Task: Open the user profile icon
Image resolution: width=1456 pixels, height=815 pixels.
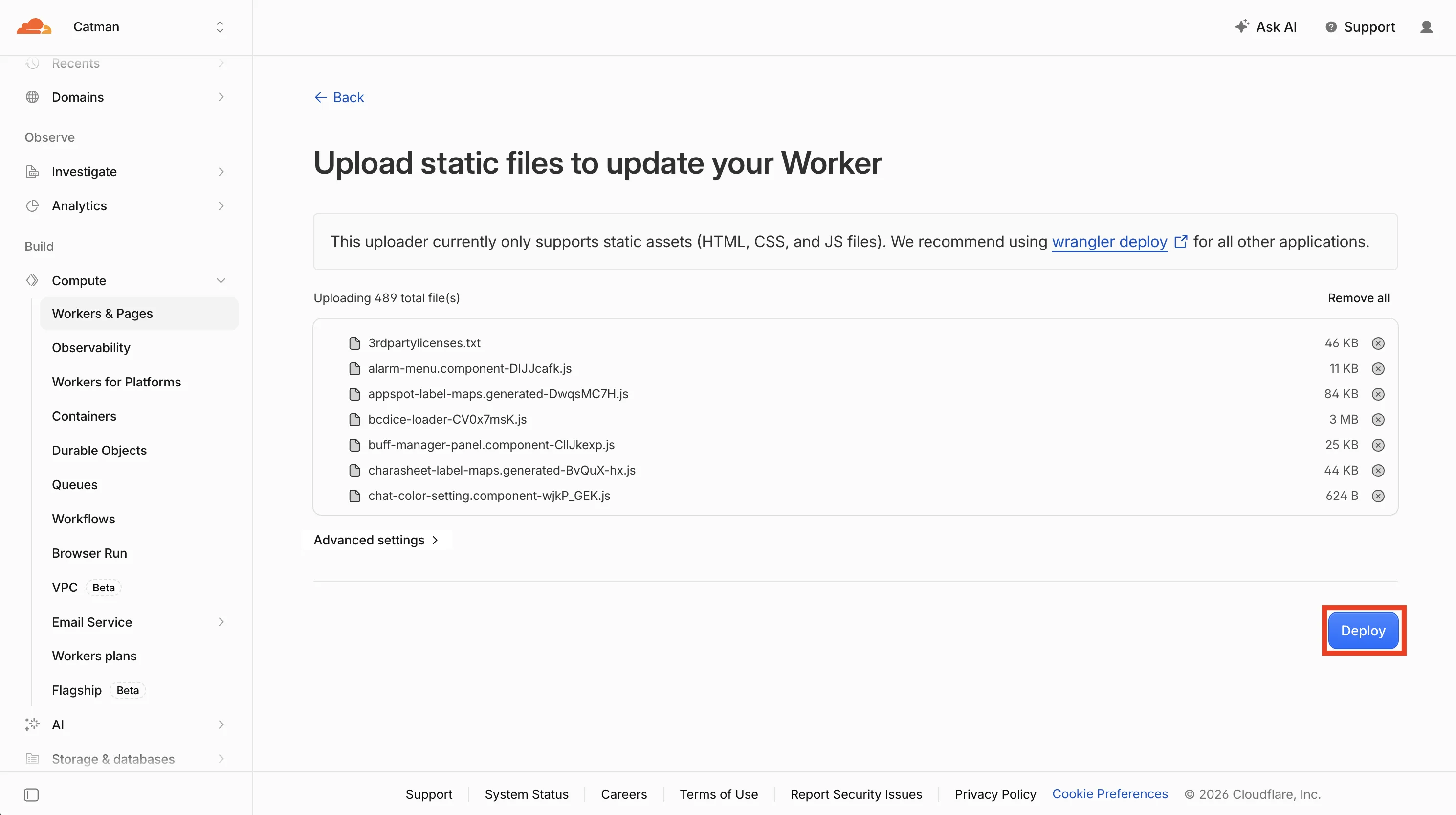Action: pos(1426,26)
